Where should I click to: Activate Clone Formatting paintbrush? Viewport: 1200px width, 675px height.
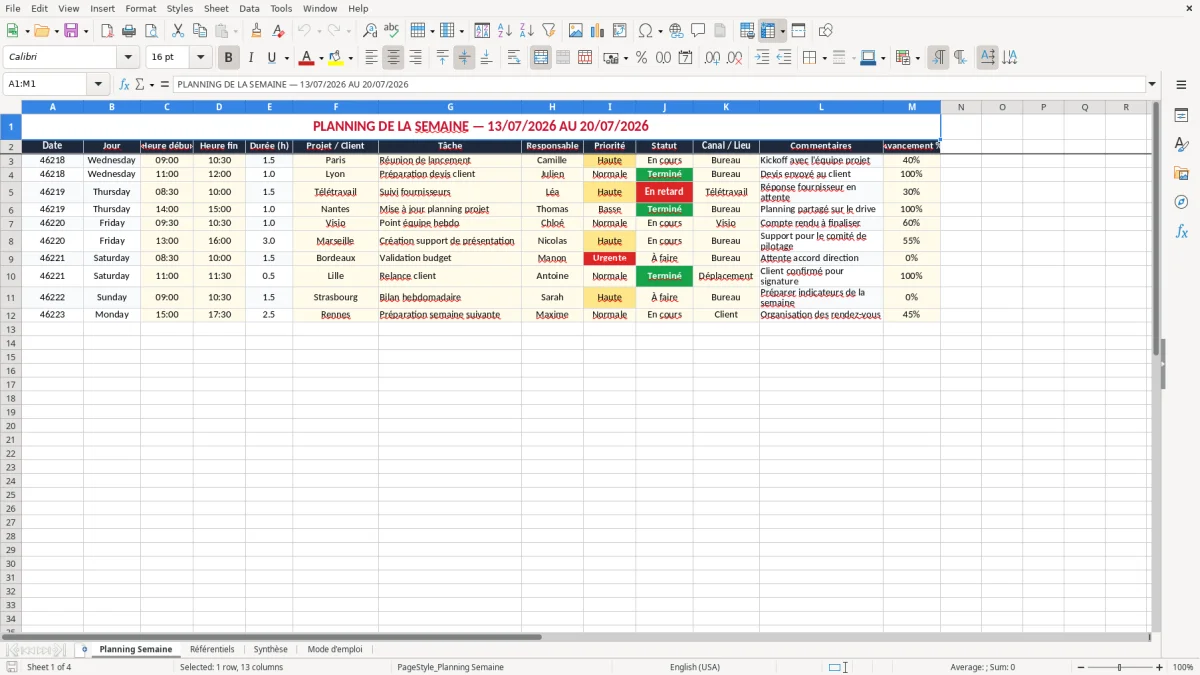click(x=256, y=31)
